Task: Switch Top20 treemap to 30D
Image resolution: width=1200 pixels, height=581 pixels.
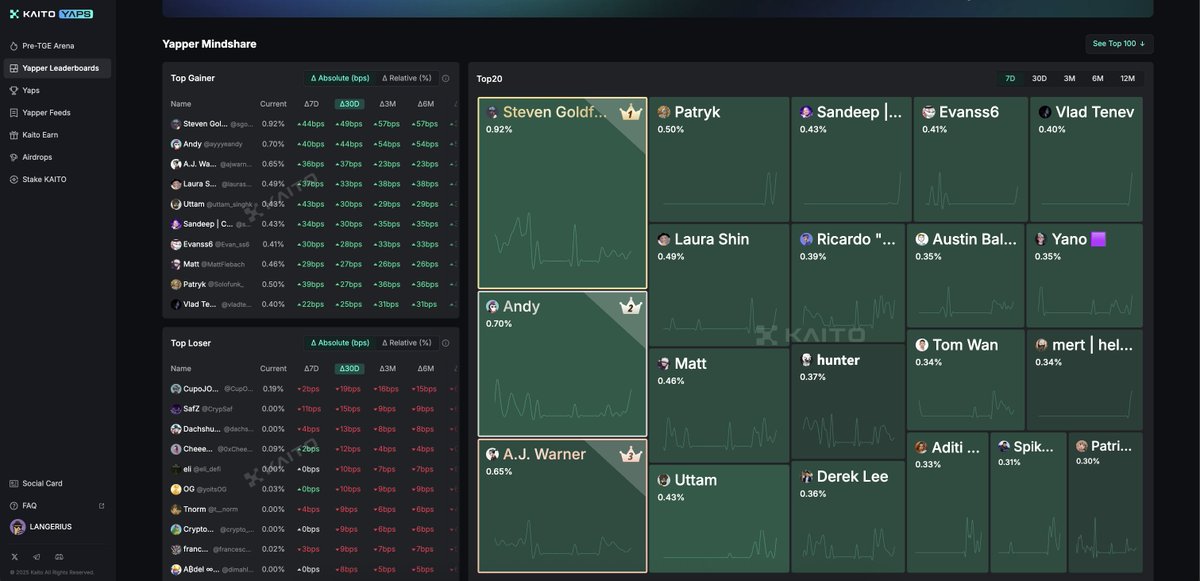Action: [x=1039, y=78]
